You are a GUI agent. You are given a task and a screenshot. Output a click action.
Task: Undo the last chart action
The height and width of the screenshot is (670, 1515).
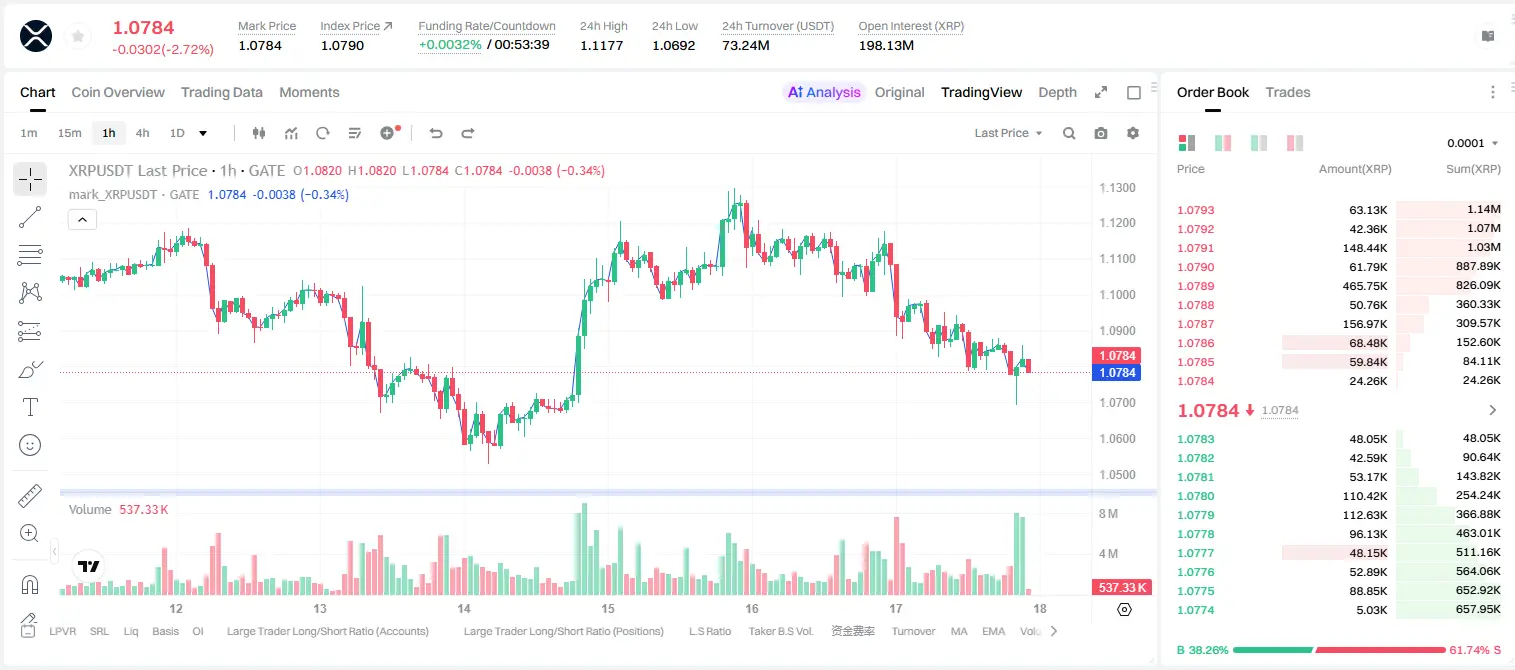pyautogui.click(x=435, y=133)
